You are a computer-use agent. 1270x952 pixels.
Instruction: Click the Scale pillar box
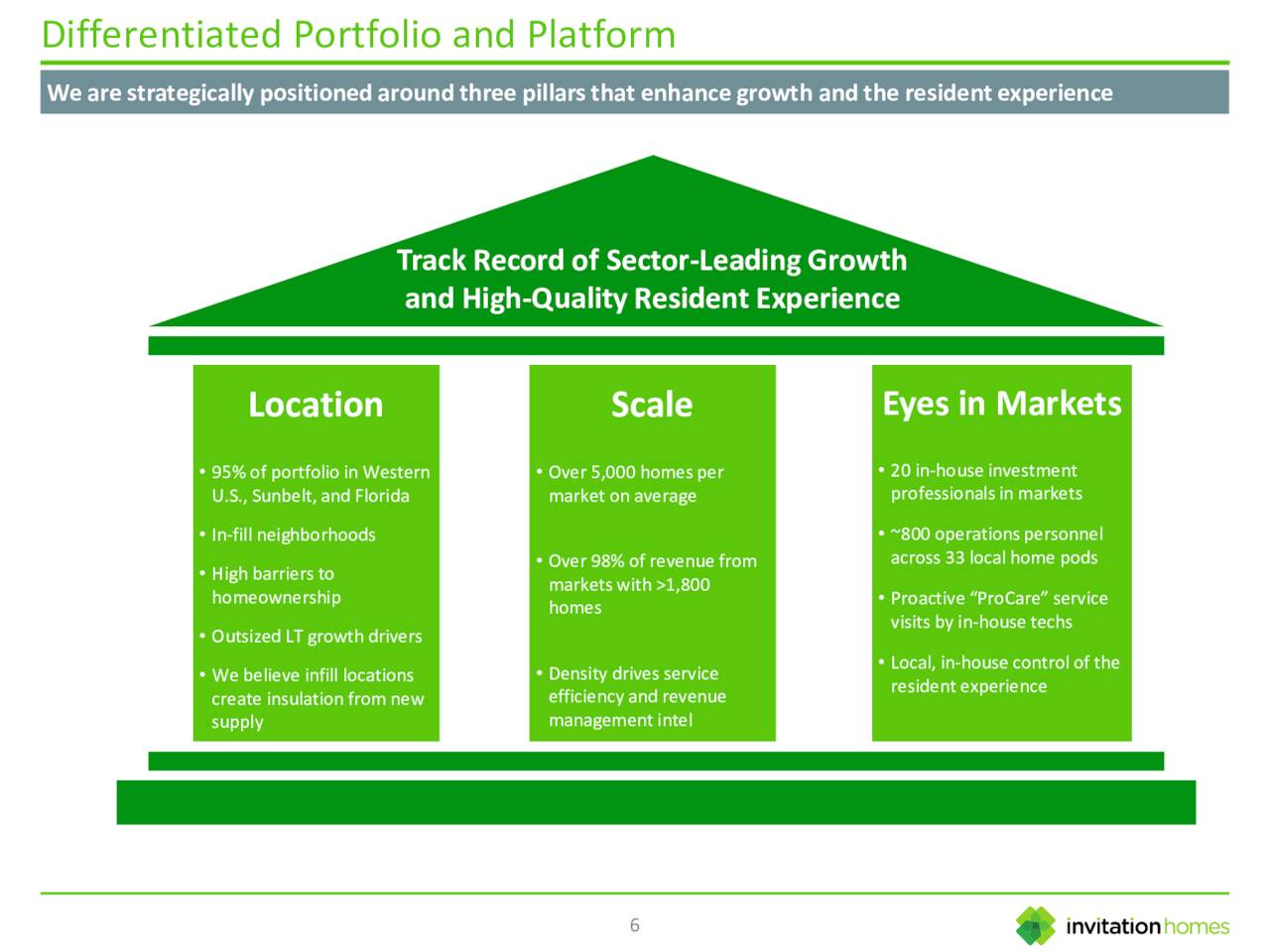coord(652,550)
